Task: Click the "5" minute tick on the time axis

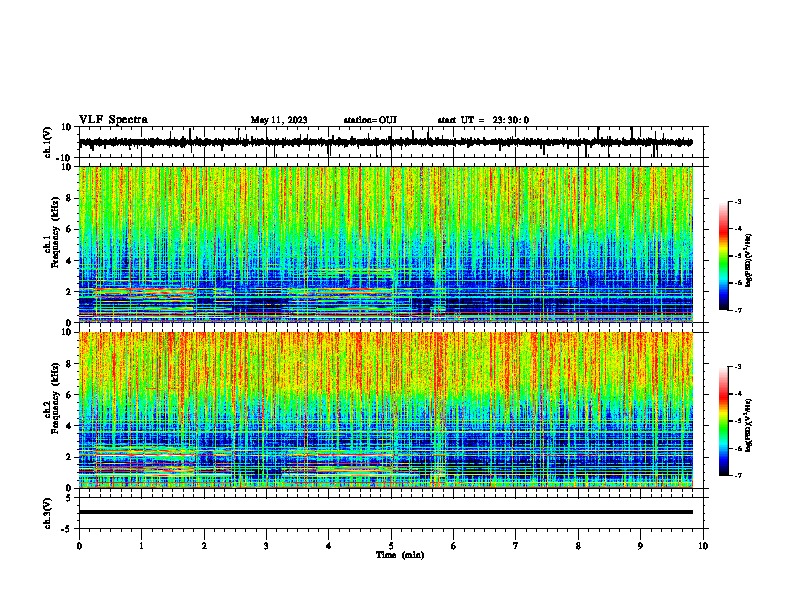Action: (x=391, y=546)
